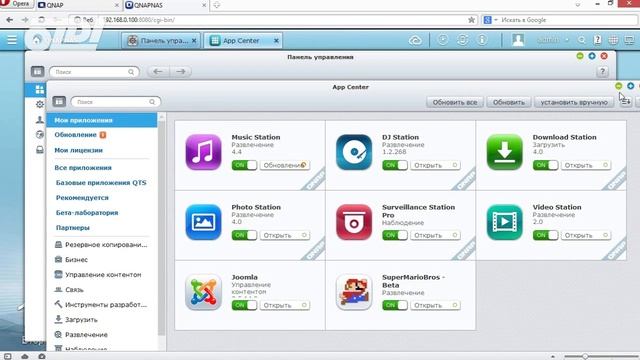Toggle Joomla ON switch
The width and height of the screenshot is (640, 360).
pos(244,305)
